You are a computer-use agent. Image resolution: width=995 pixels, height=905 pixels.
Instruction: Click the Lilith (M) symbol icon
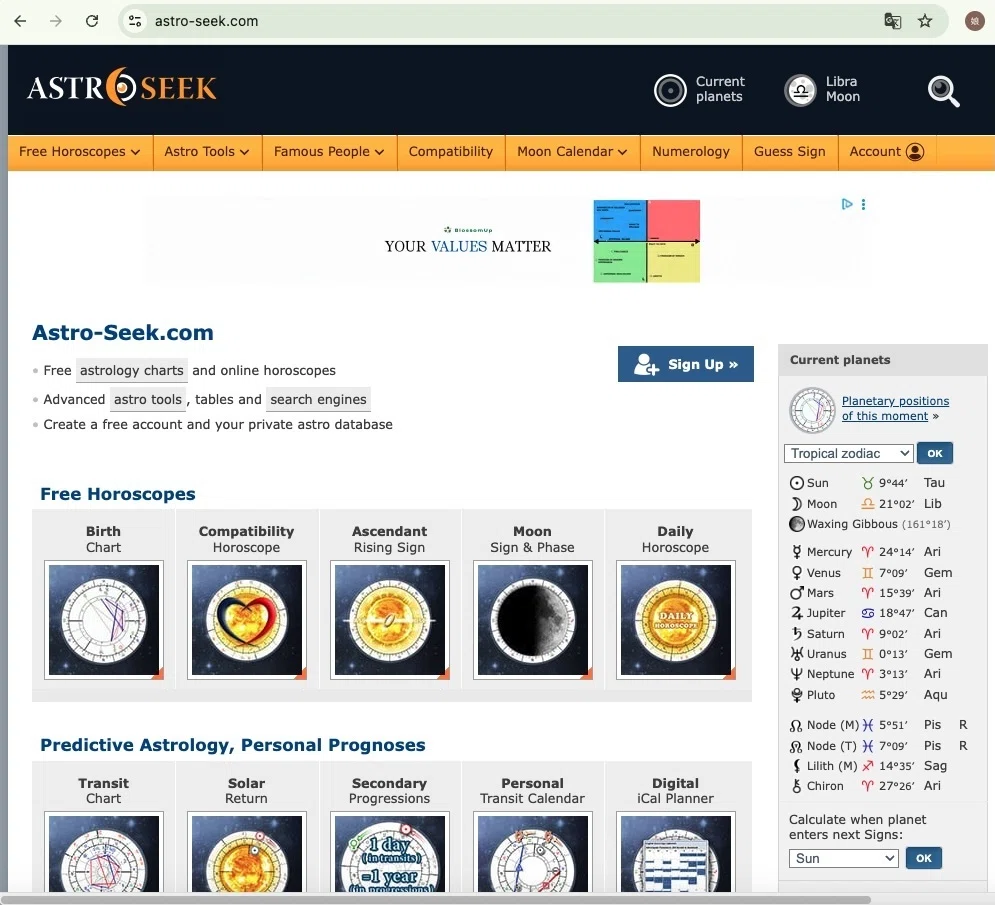coord(796,766)
